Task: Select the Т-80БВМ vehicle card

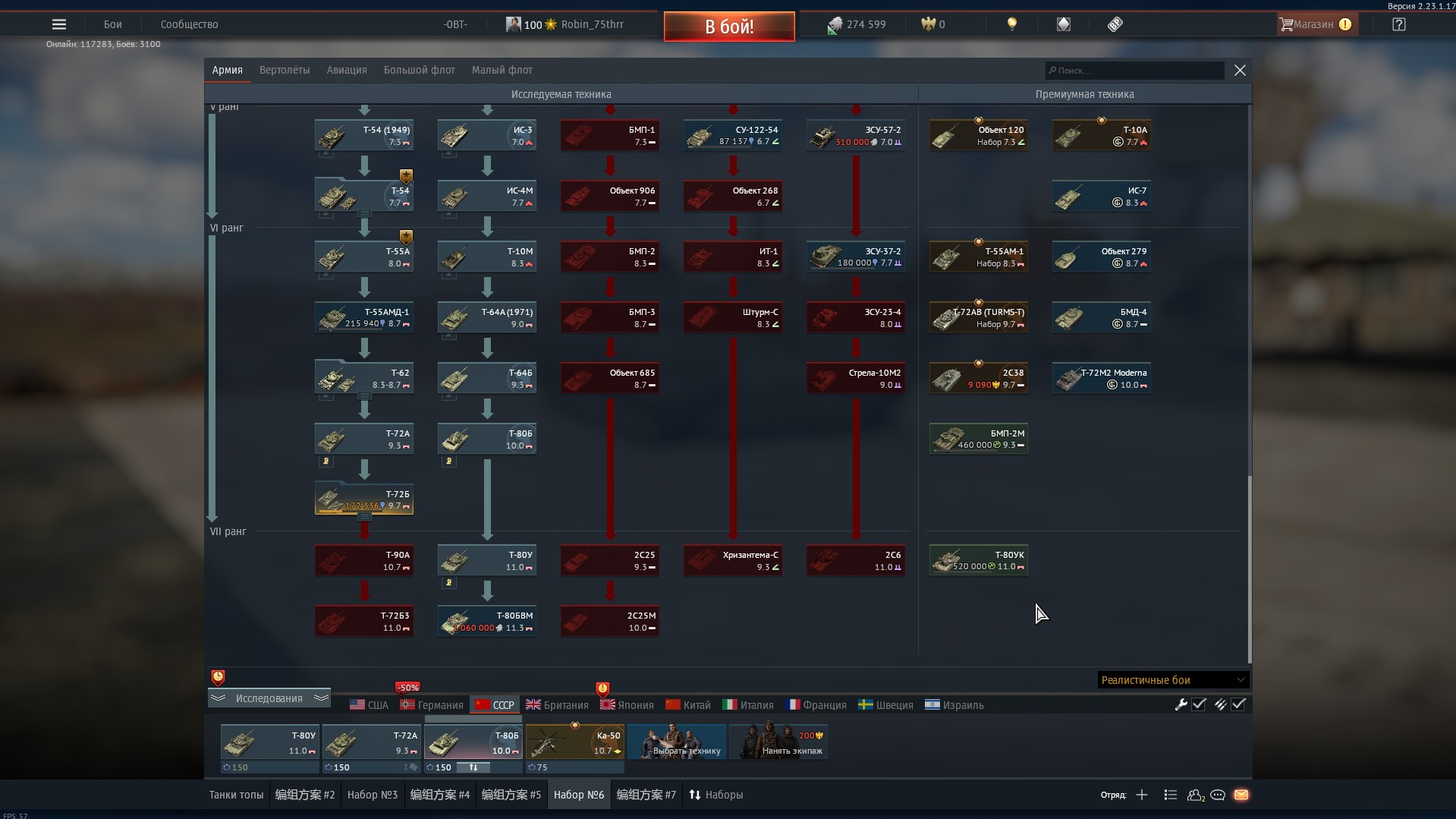Action: click(x=487, y=621)
